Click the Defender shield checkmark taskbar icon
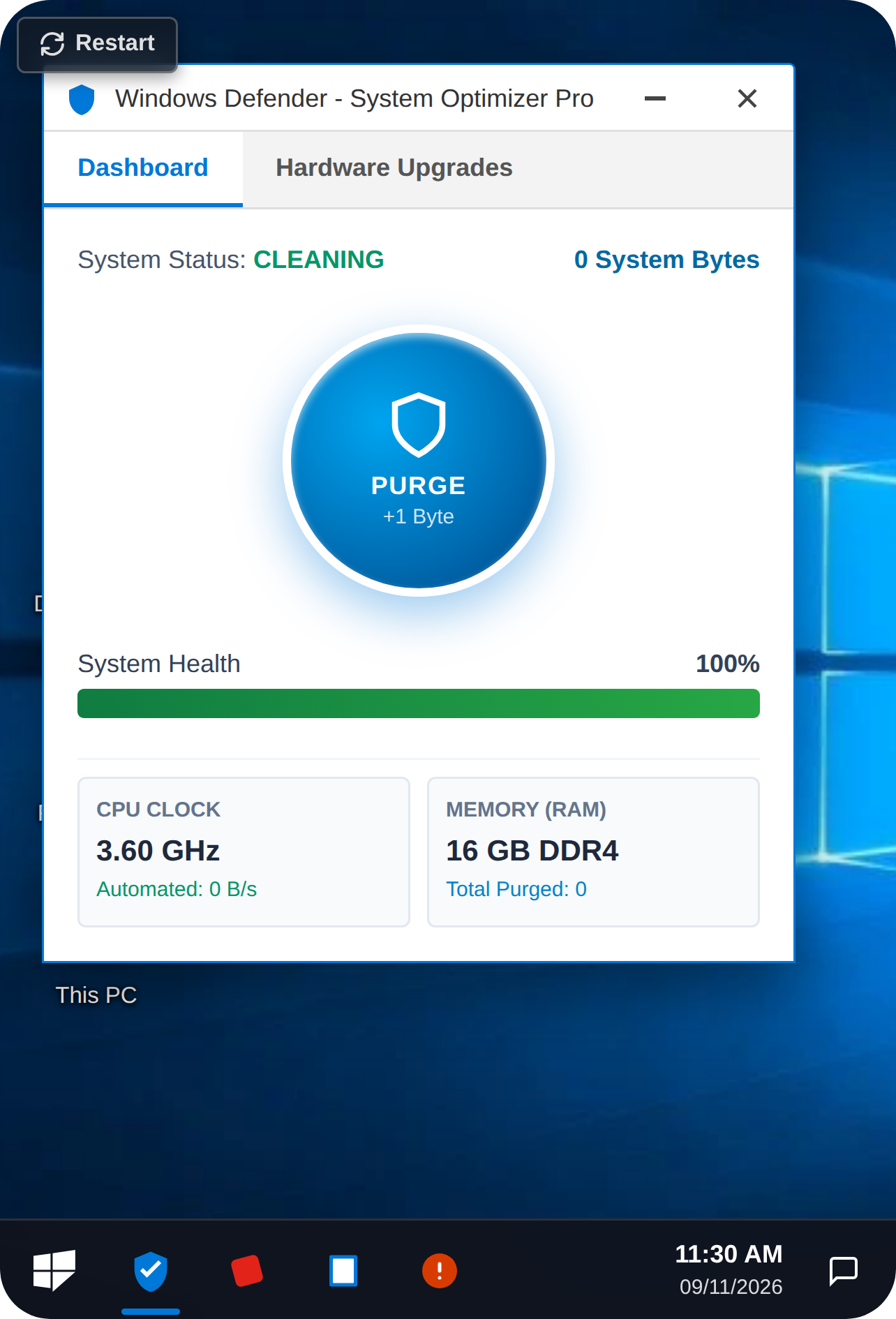Viewport: 896px width, 1319px height. (x=151, y=1271)
